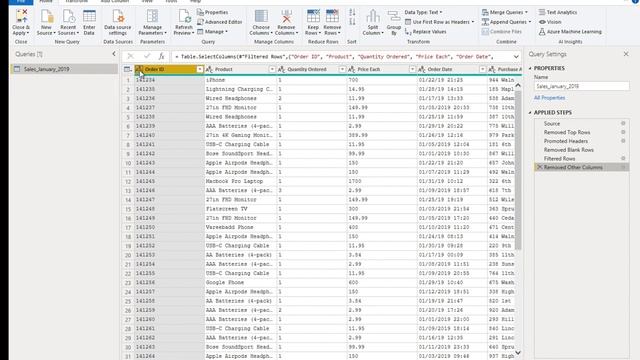
Task: Open the Advanced Editor
Action: click(x=220, y=22)
